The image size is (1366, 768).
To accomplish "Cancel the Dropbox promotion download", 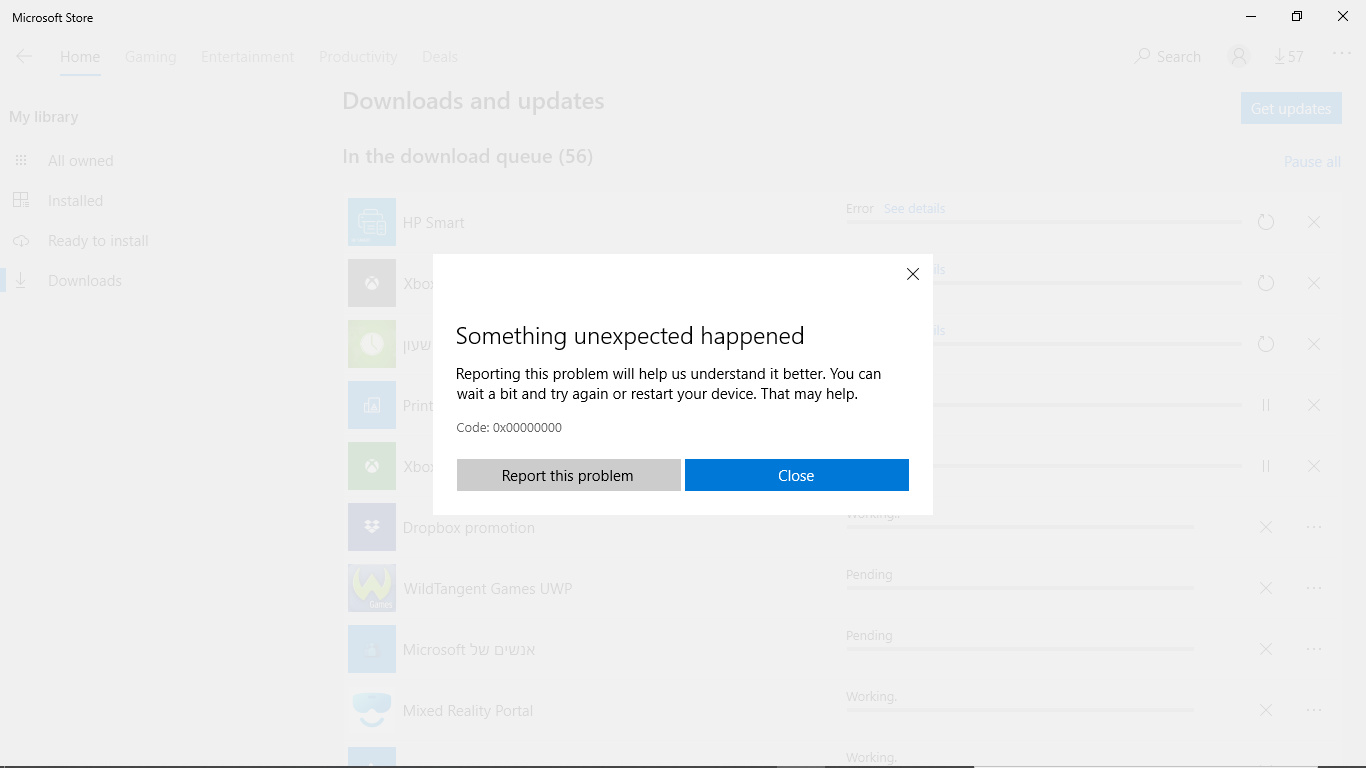I will point(1266,527).
